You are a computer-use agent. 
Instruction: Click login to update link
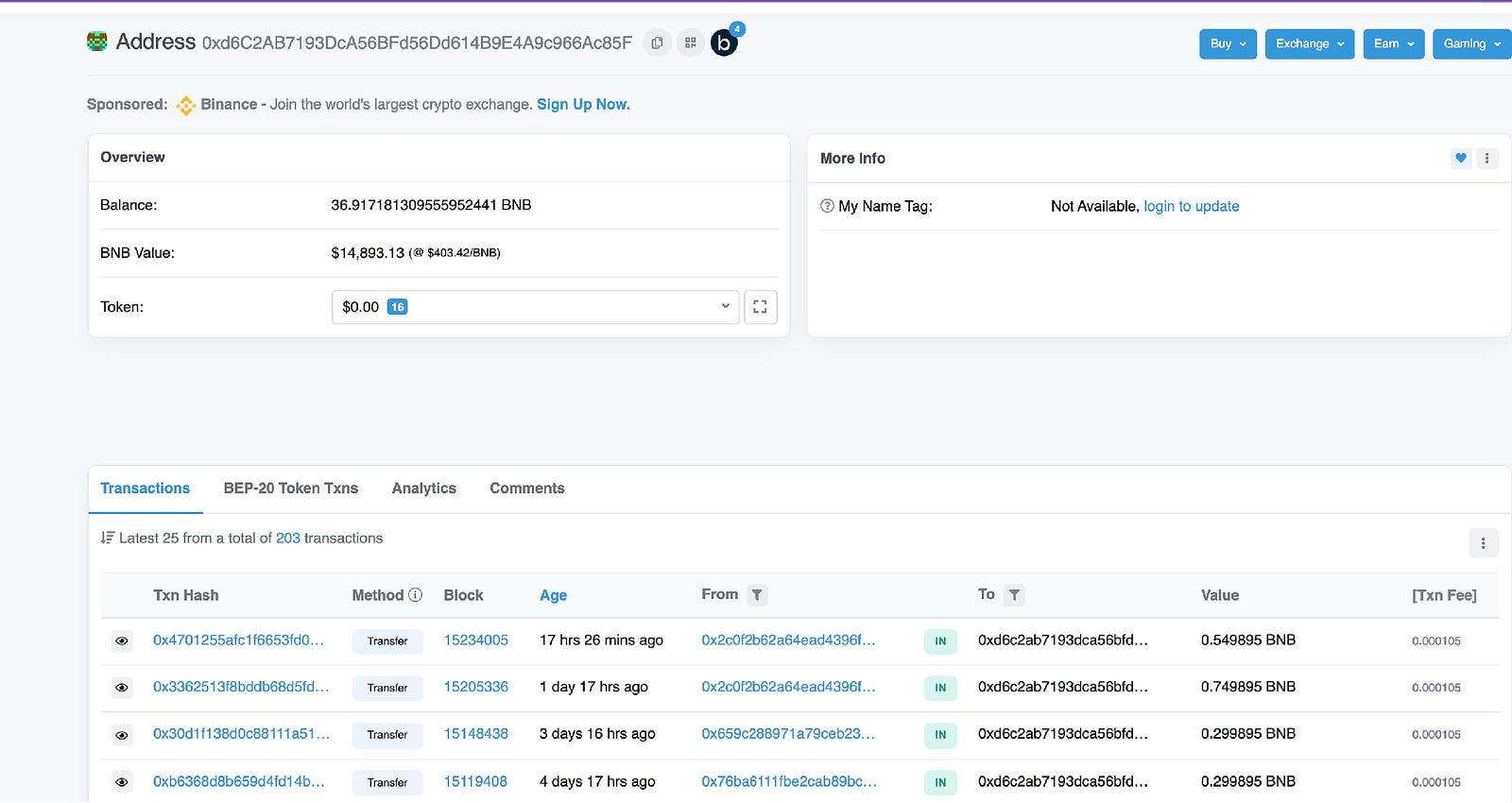tap(1191, 206)
